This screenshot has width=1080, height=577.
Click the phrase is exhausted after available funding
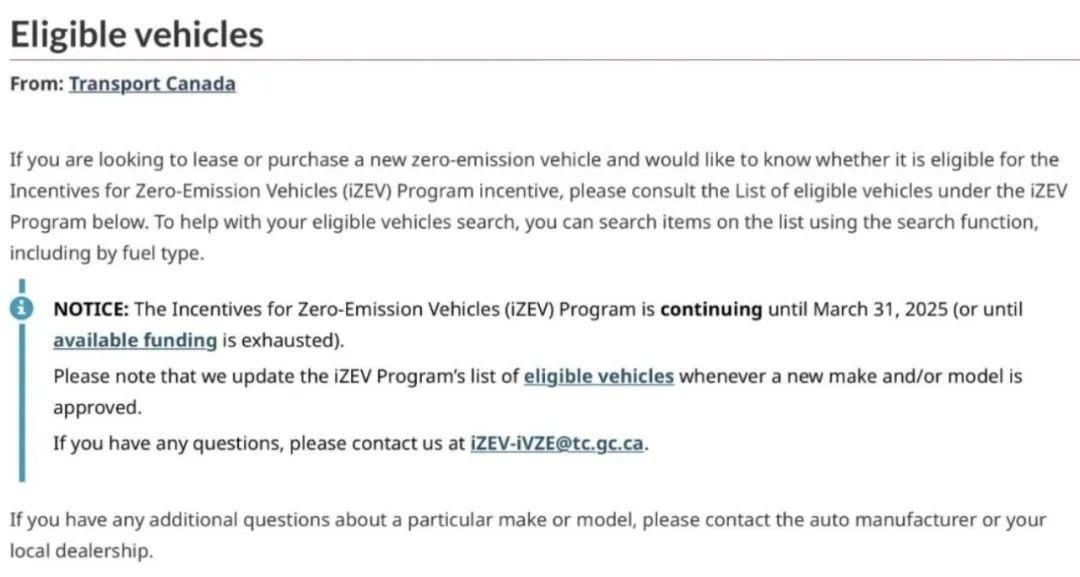280,340
